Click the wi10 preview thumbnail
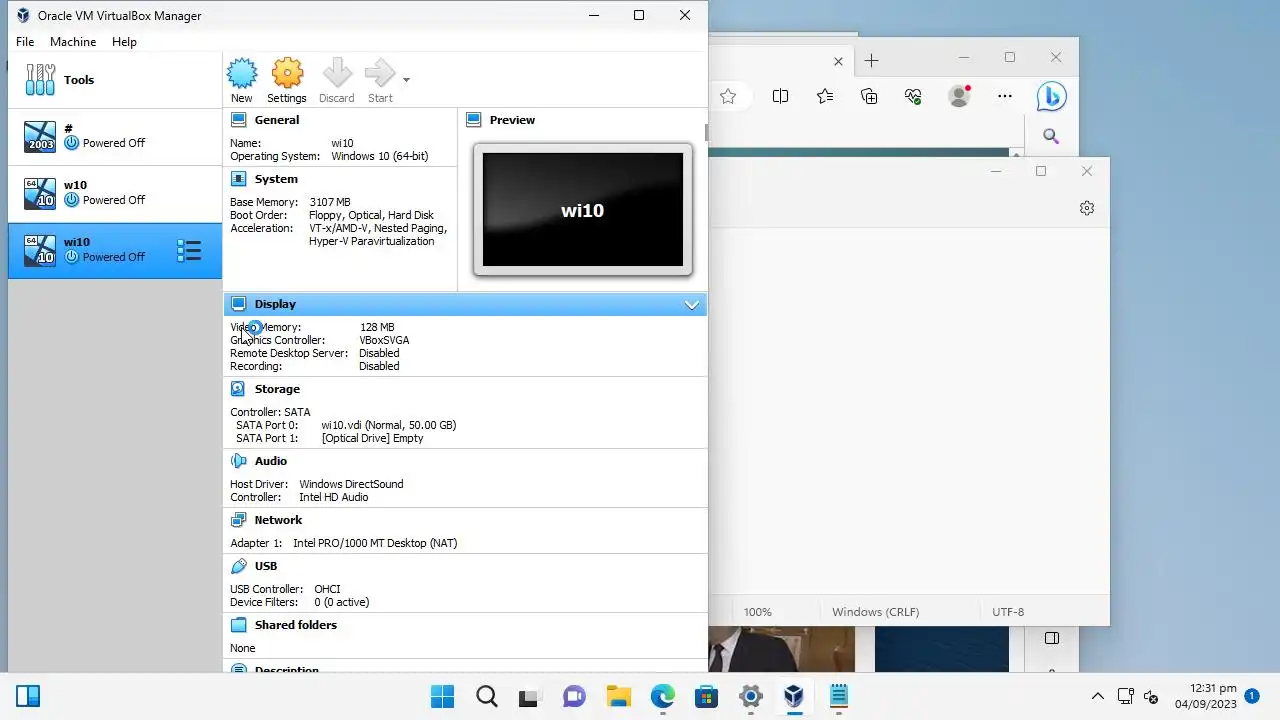 [x=582, y=209]
